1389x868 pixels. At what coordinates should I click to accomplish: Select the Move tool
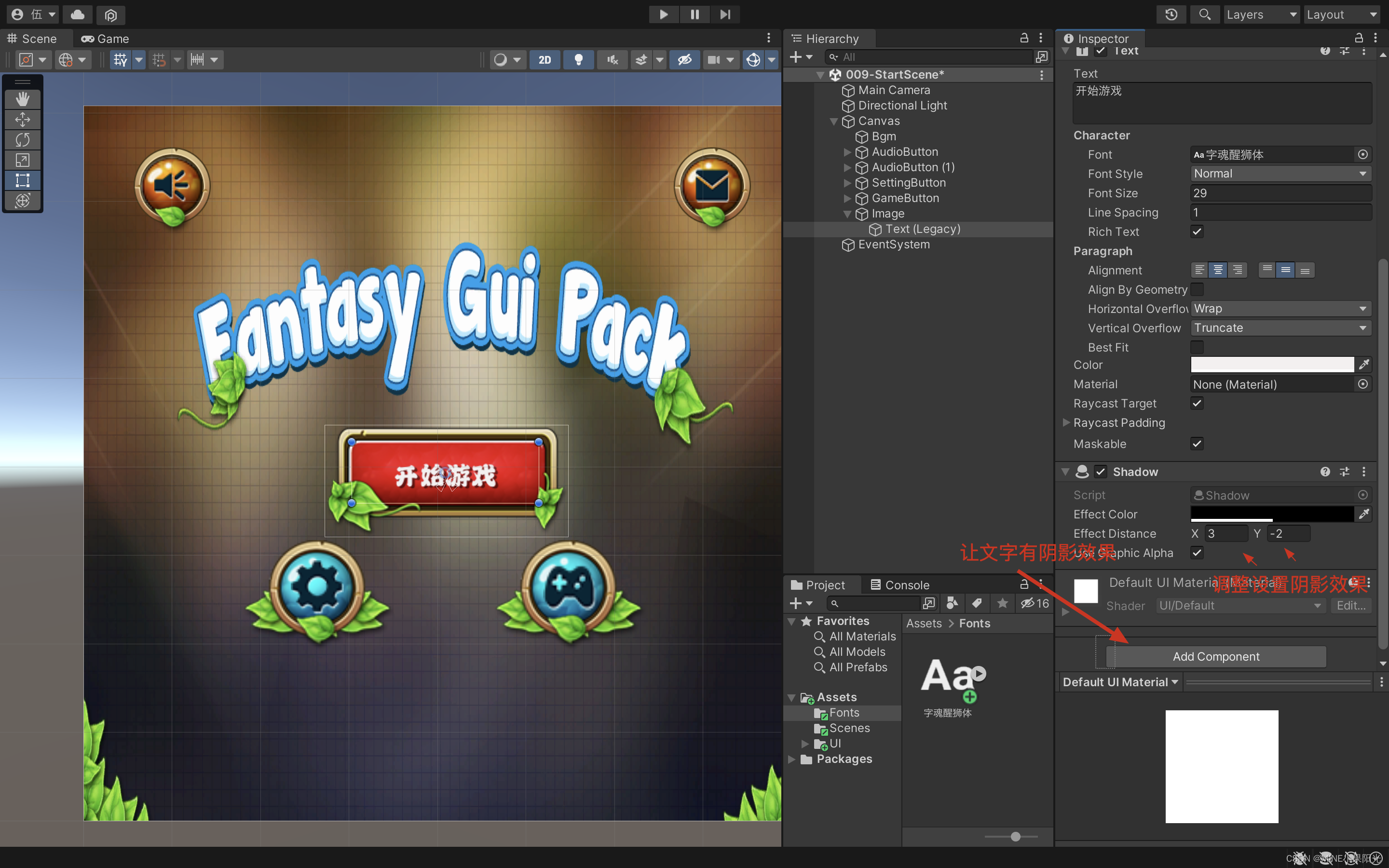point(22,120)
